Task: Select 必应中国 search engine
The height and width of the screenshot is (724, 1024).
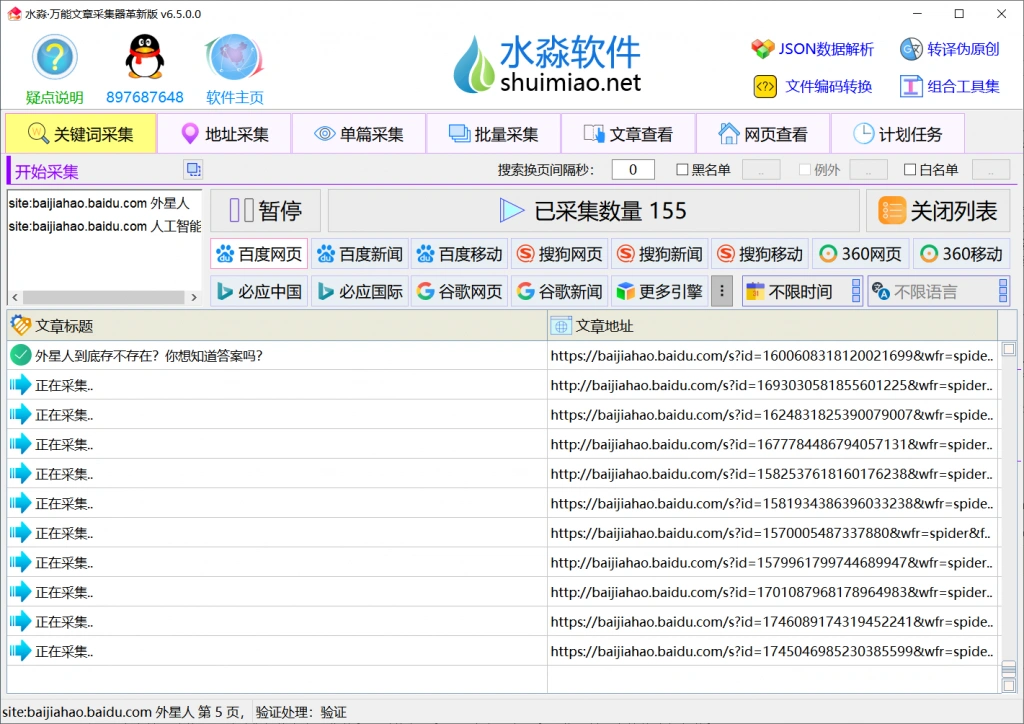Action: point(259,291)
